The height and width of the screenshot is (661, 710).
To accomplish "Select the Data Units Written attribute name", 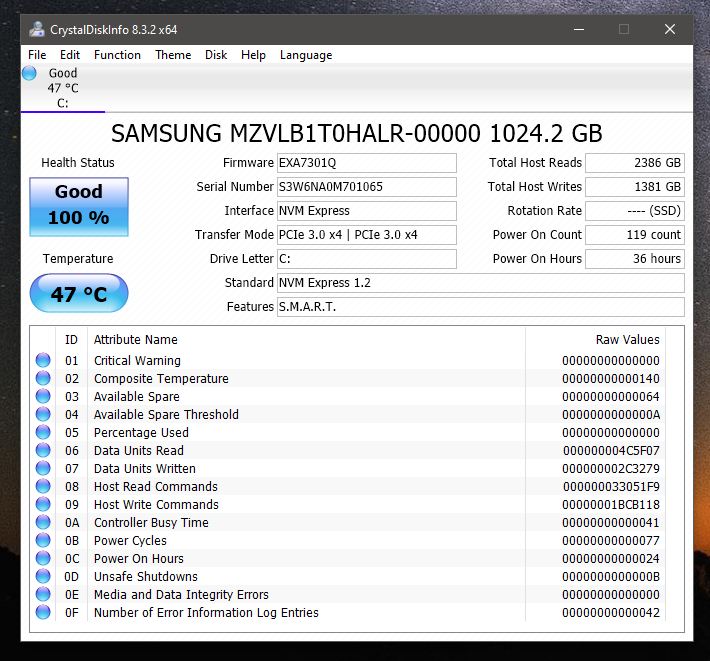I will (x=145, y=469).
